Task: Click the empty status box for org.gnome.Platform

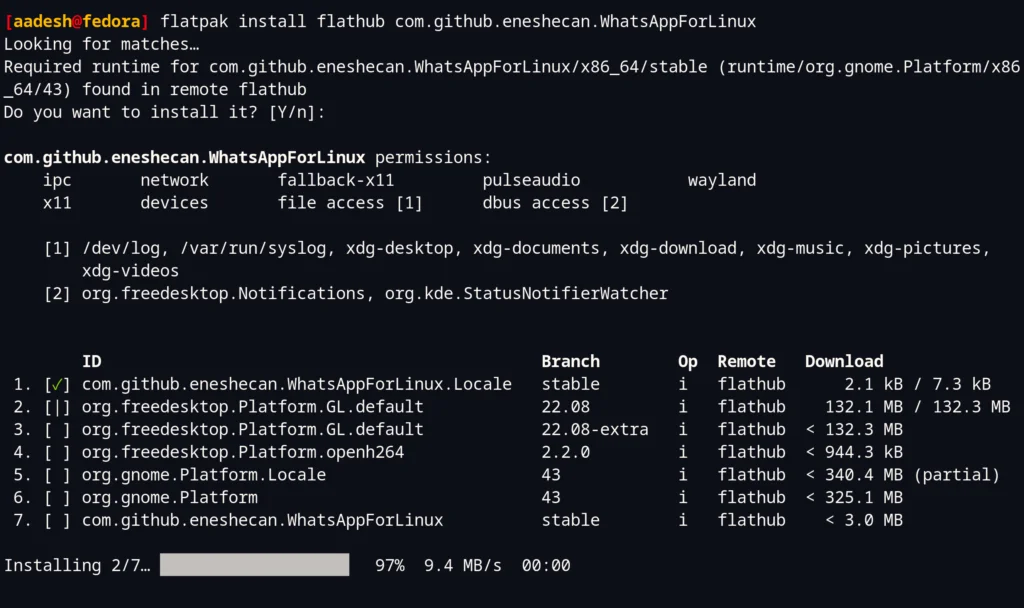Action: [57, 498]
